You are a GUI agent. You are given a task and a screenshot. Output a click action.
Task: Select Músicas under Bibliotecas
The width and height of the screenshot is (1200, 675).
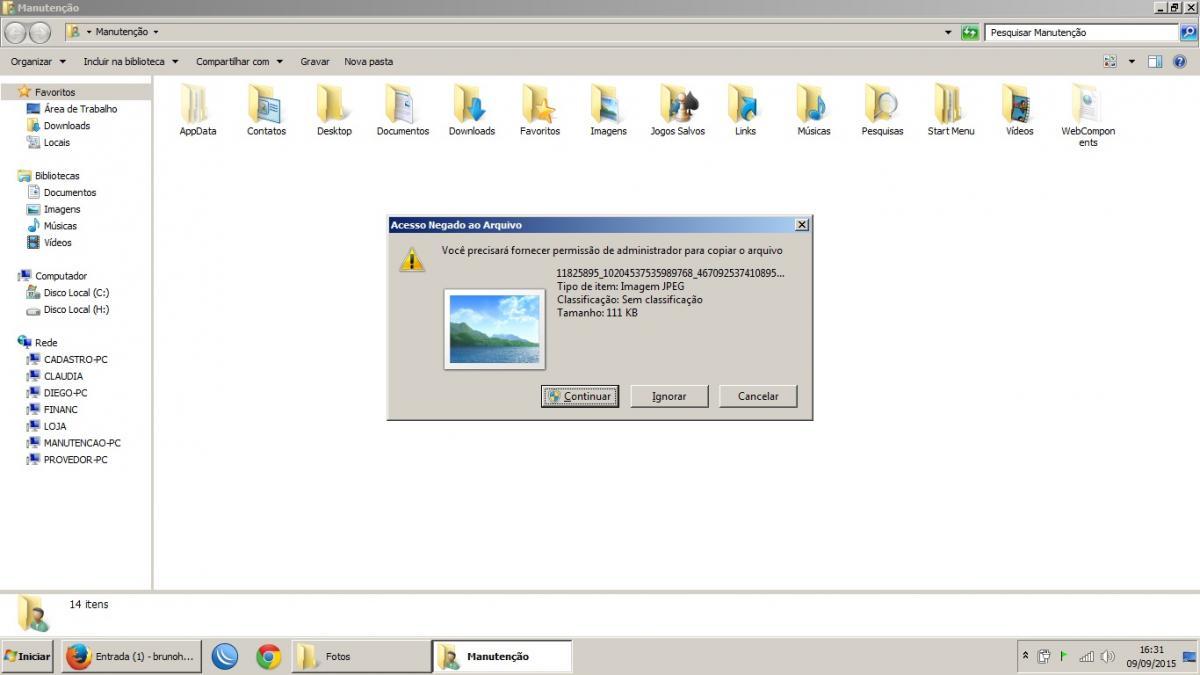(x=60, y=226)
